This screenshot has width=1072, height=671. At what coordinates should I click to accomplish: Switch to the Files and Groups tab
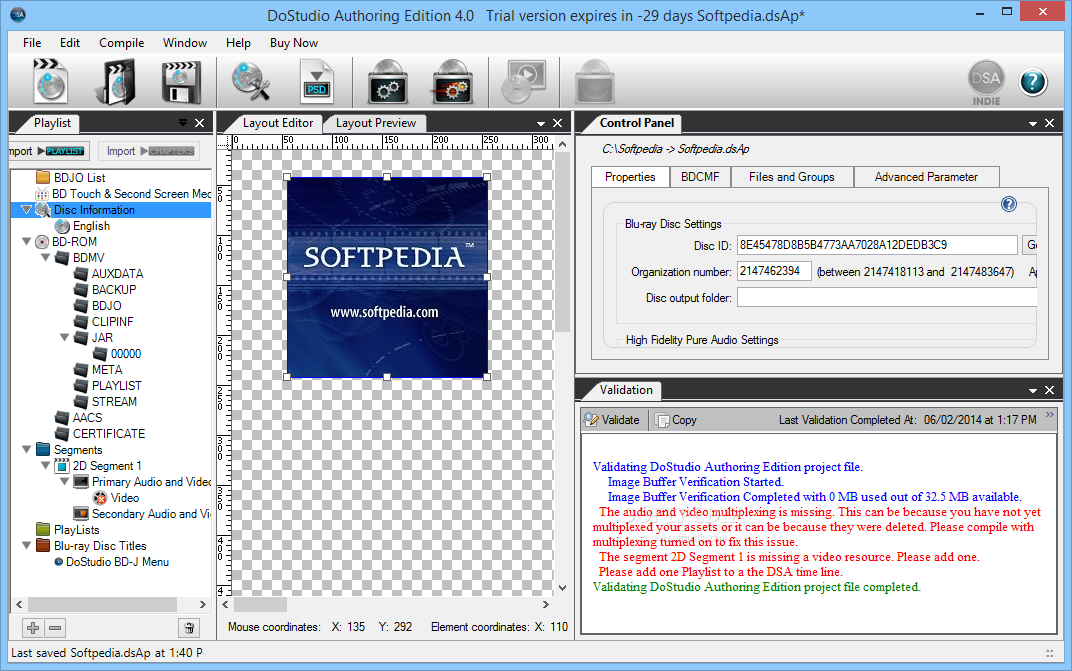[x=792, y=177]
